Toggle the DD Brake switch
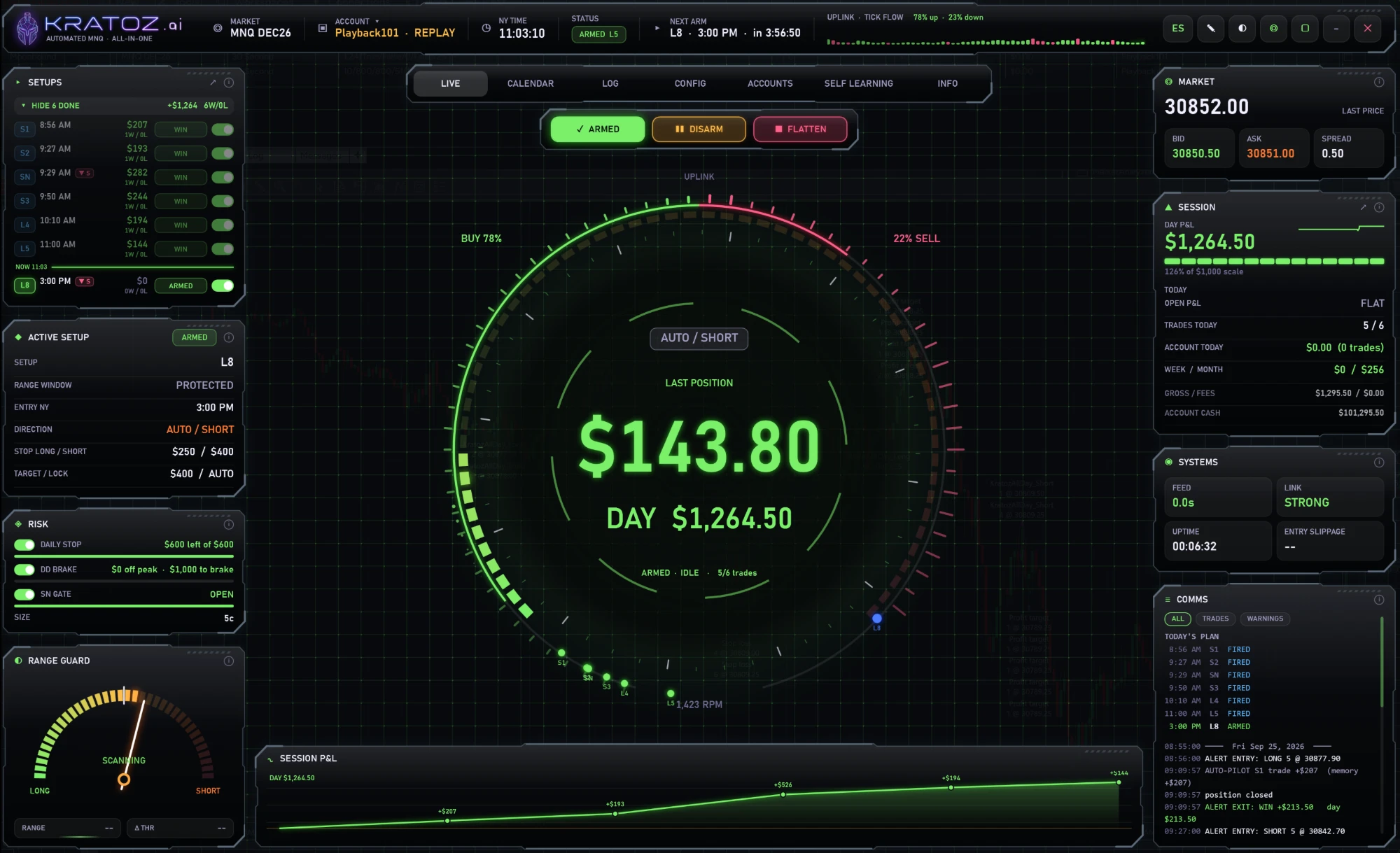Image resolution: width=1400 pixels, height=853 pixels. [x=24, y=570]
